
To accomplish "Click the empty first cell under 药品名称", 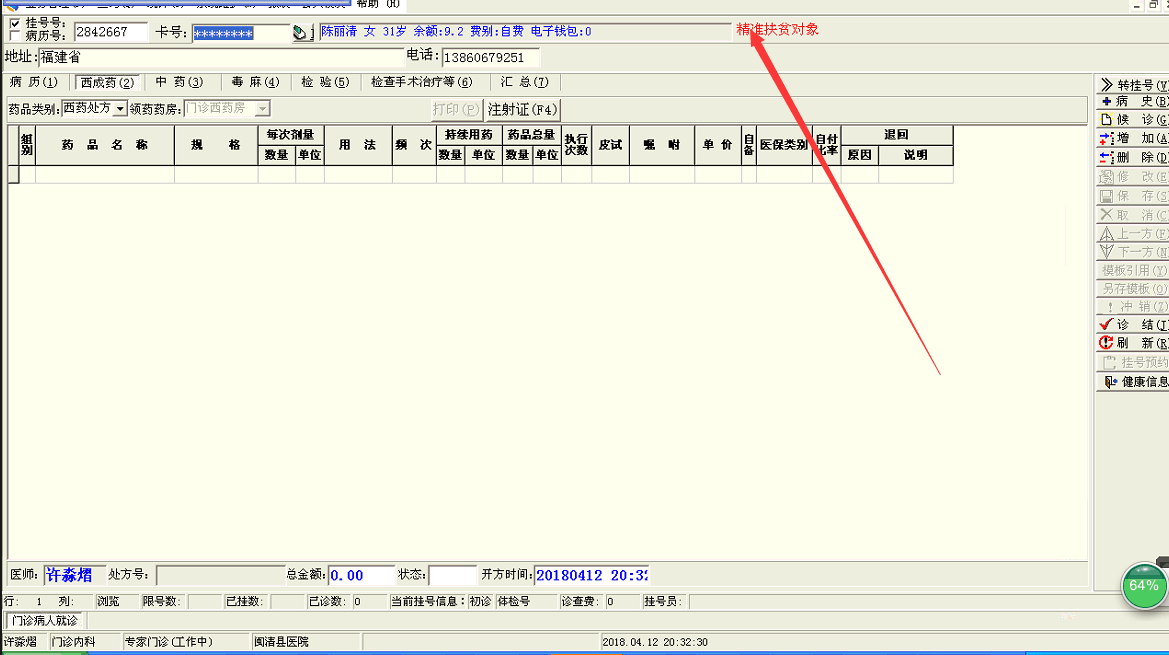I will coord(105,174).
